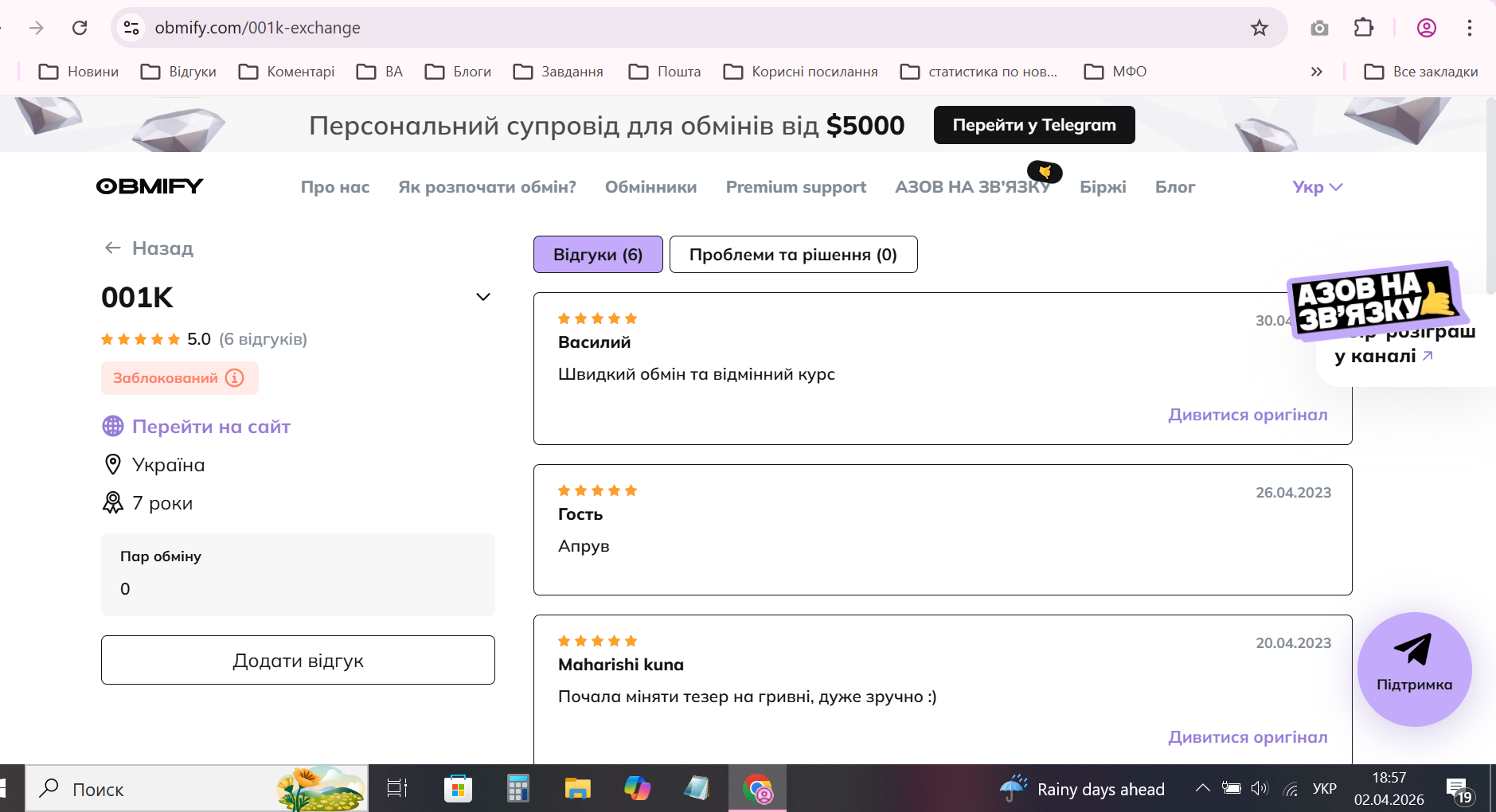Click the Перейти у Telegram button
Screen dimensions: 1496x812
tap(1034, 125)
